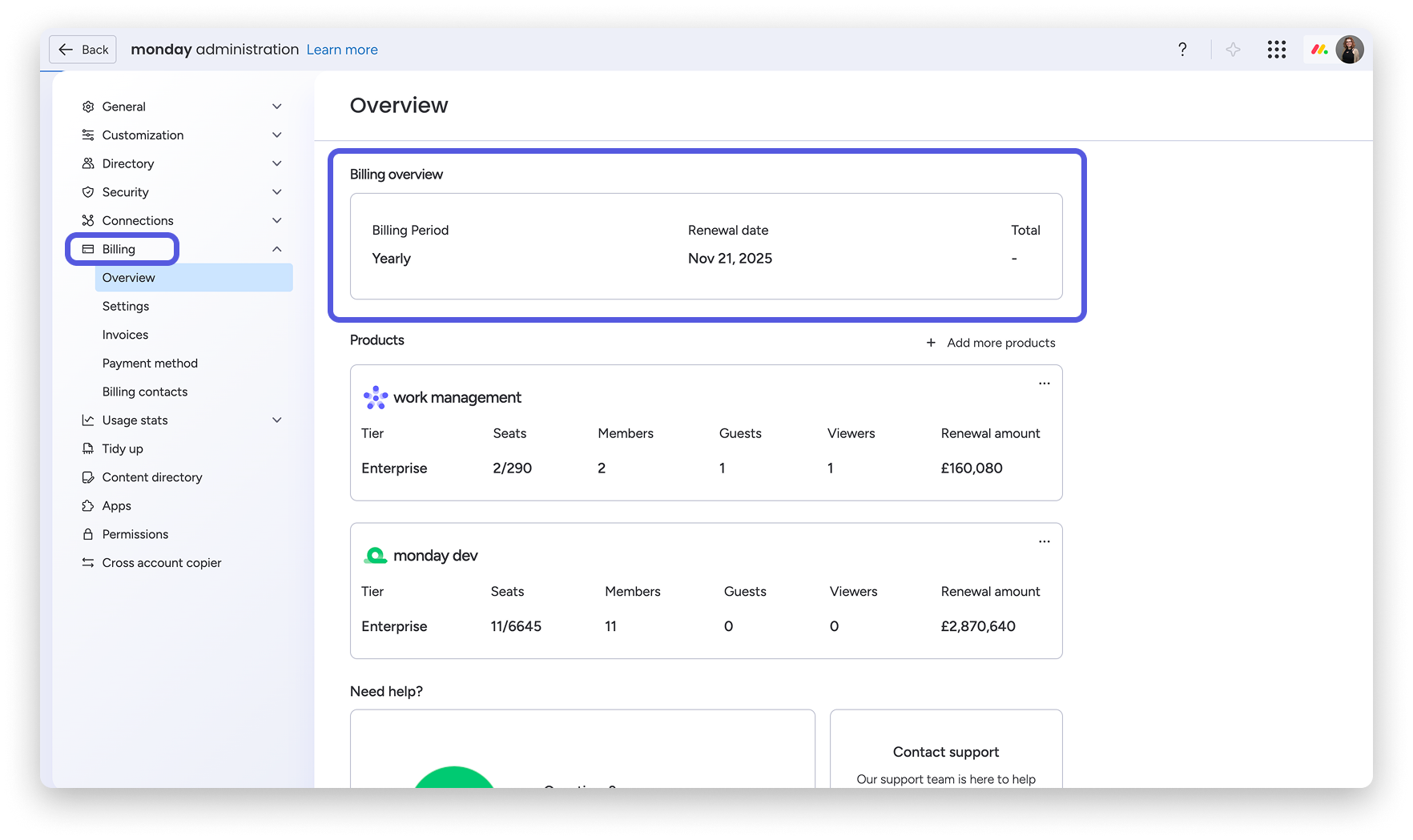Click the Need help? heading
This screenshot has height=840, width=1413.
click(386, 692)
